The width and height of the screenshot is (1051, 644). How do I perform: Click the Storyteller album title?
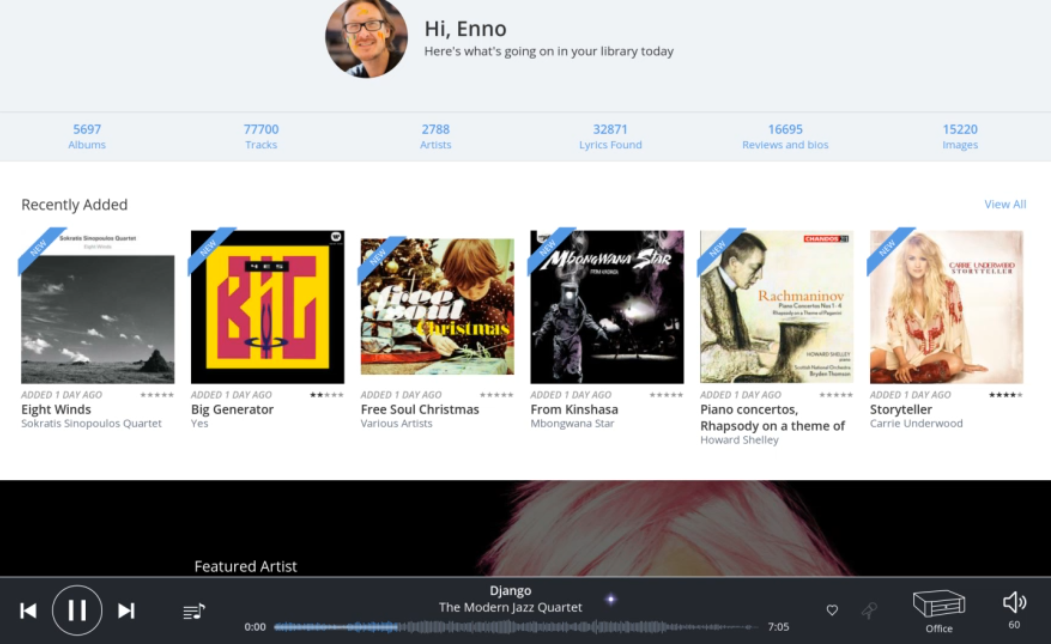click(x=901, y=409)
